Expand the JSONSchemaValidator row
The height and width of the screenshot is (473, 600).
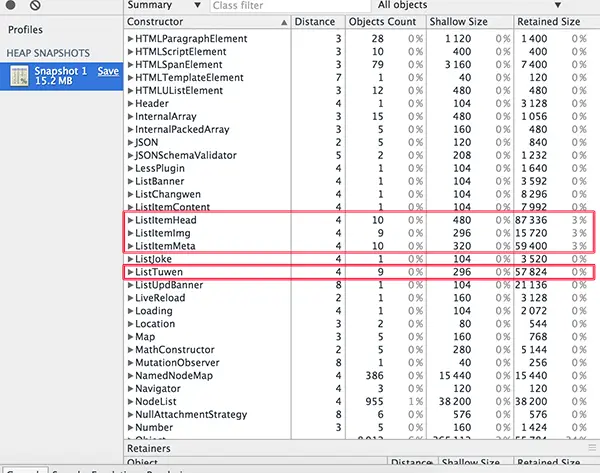pyautogui.click(x=130, y=155)
